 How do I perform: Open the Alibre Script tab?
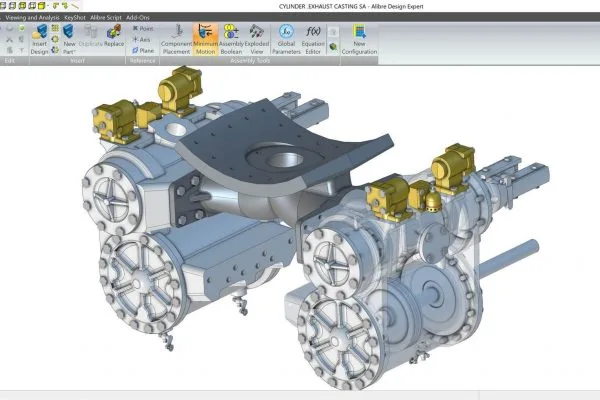106,18
